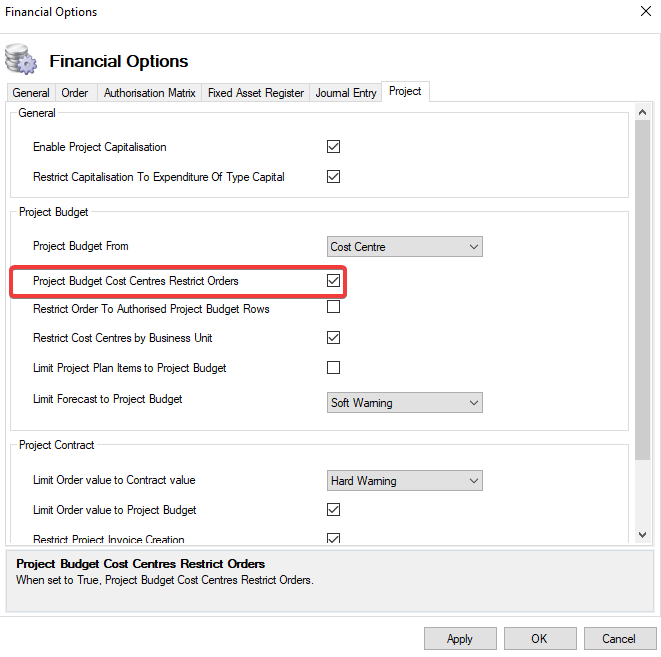
Task: Select the Journal Entry tab
Action: click(346, 93)
